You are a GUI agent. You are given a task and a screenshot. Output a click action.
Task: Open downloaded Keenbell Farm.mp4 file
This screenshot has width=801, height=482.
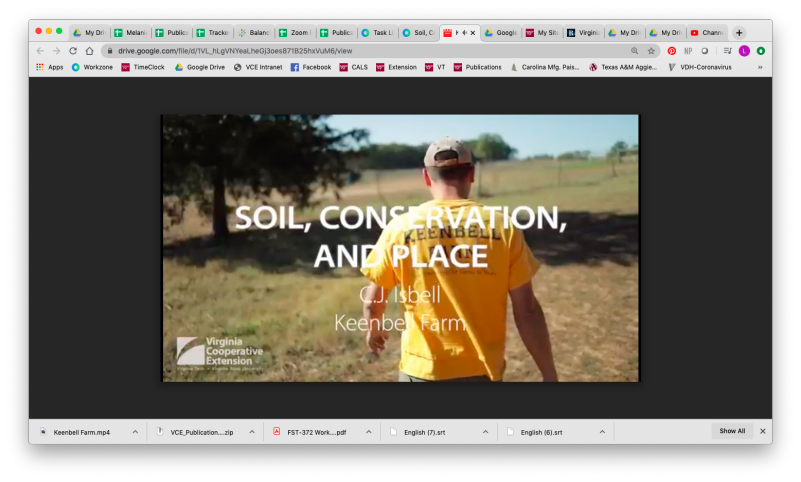[82, 432]
